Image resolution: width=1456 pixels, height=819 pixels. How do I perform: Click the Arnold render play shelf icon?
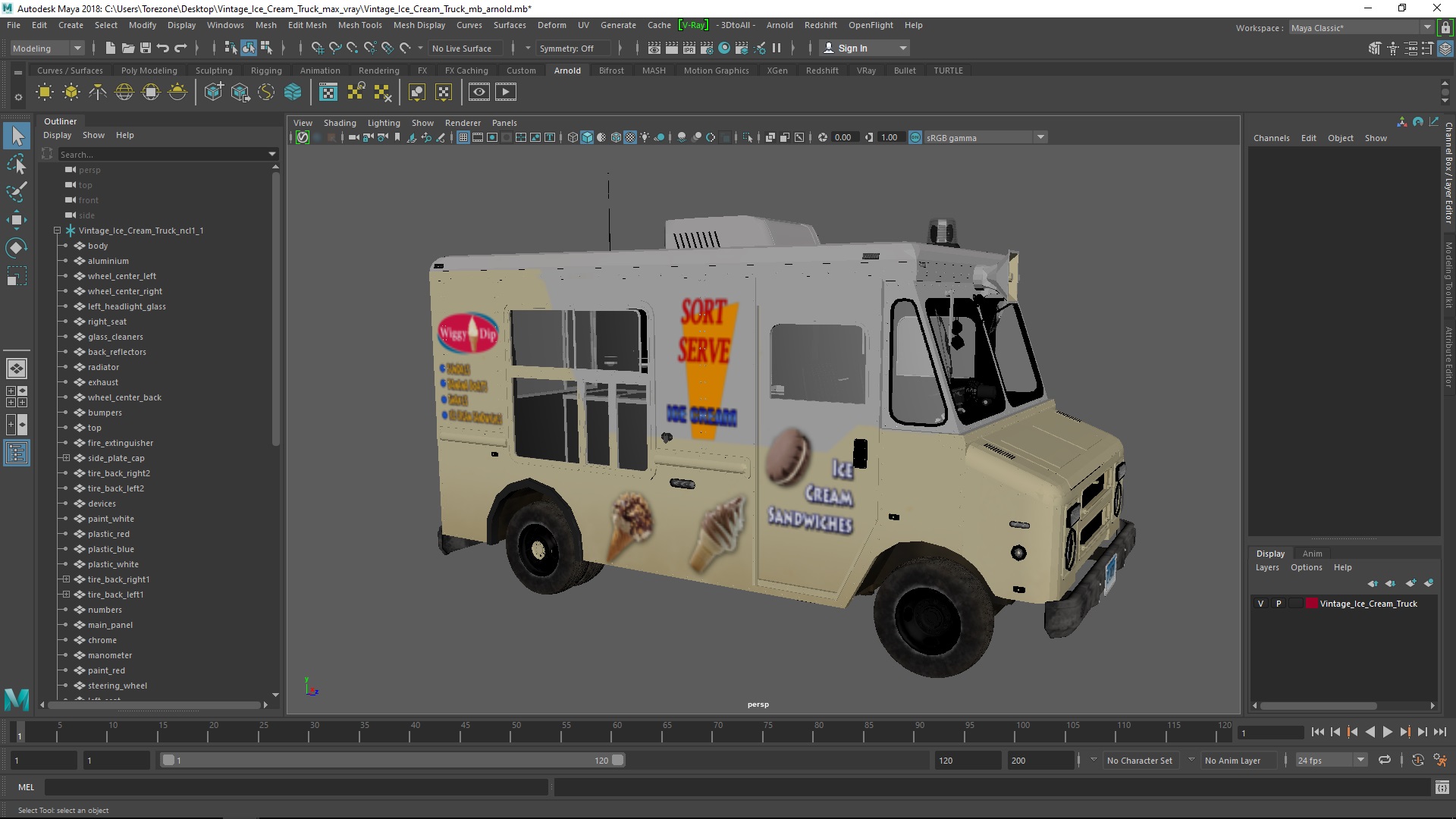(x=505, y=93)
